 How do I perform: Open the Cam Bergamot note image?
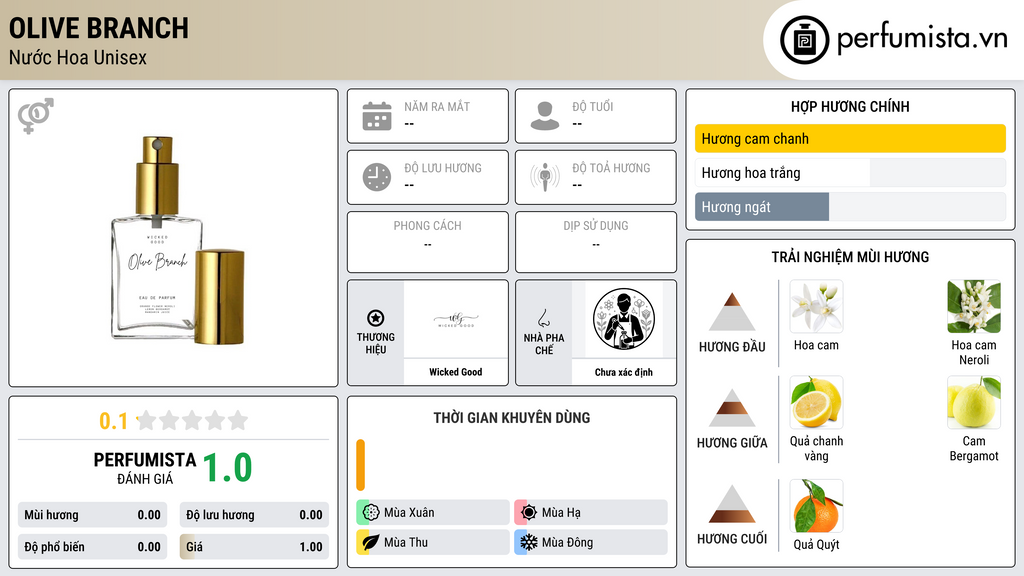(x=974, y=402)
